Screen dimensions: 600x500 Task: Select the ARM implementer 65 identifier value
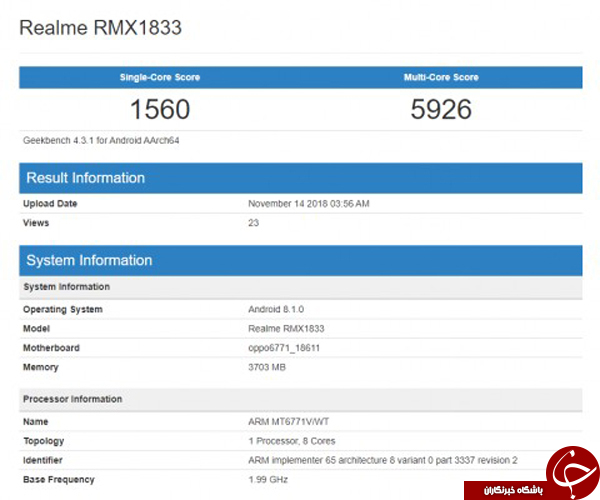[383, 460]
